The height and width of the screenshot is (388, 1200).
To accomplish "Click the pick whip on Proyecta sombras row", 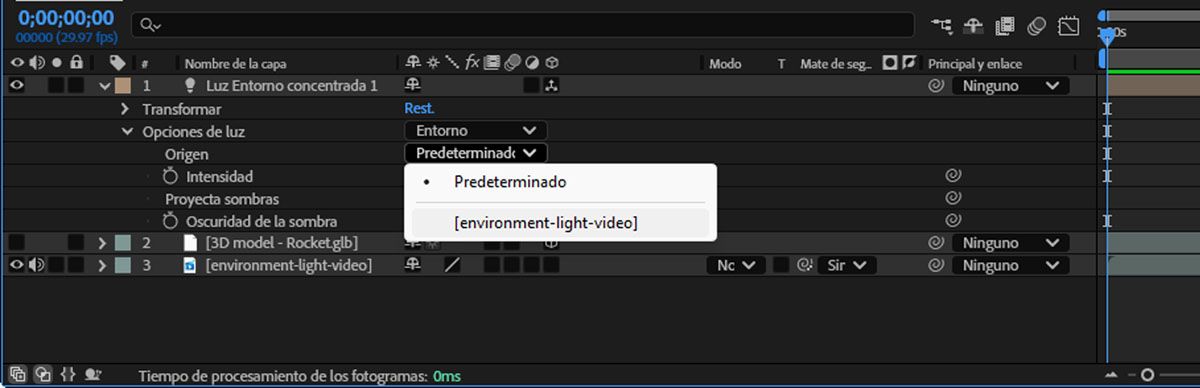I will [x=953, y=198].
